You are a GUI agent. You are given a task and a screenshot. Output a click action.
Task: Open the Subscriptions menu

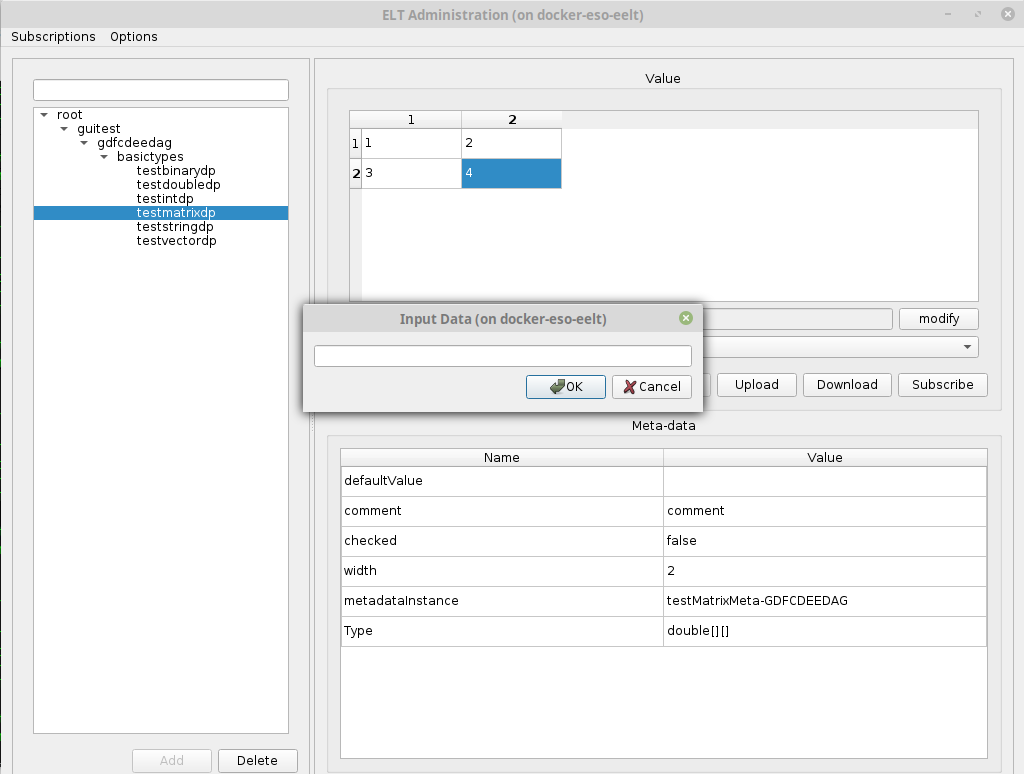point(53,37)
